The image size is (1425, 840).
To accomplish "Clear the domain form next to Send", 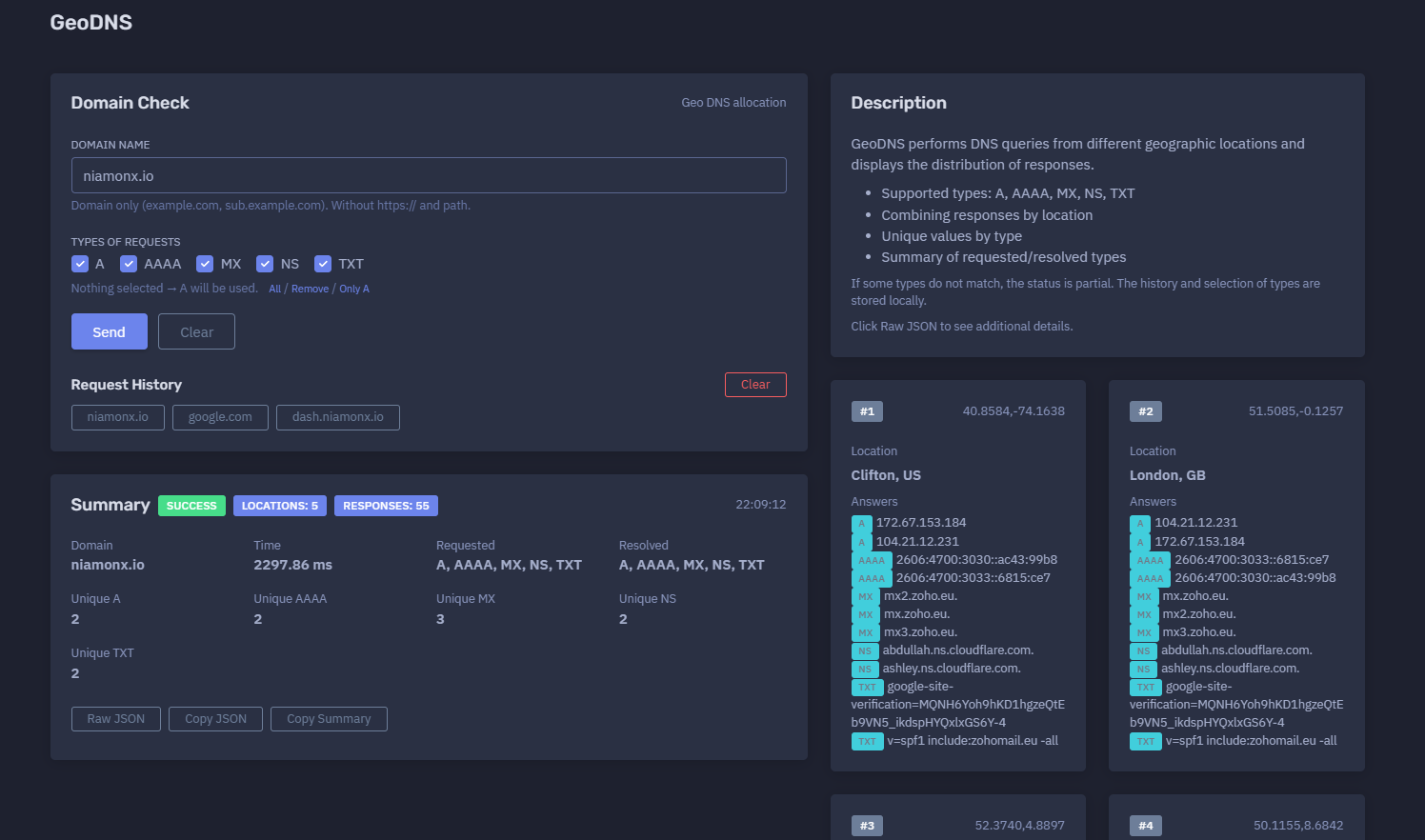I will (196, 331).
